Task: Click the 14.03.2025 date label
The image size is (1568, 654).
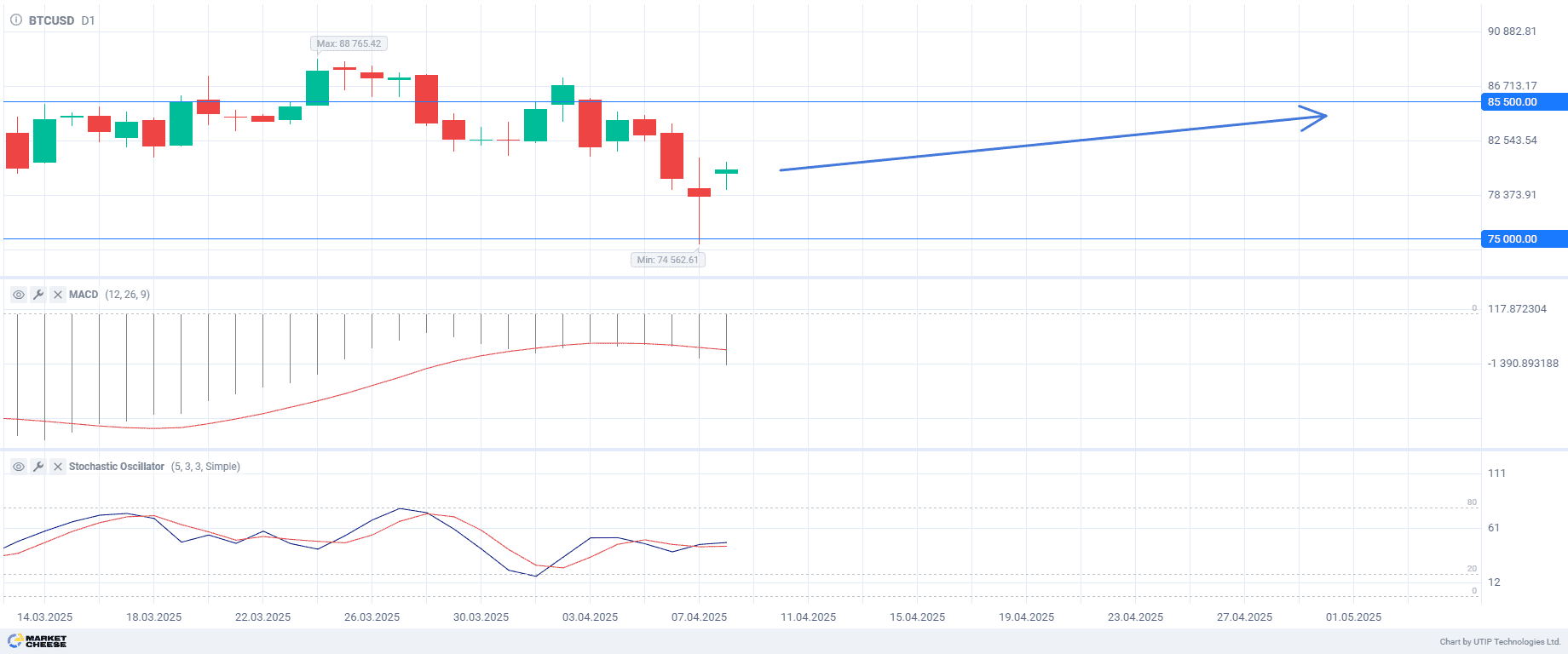Action: pyautogui.click(x=45, y=617)
